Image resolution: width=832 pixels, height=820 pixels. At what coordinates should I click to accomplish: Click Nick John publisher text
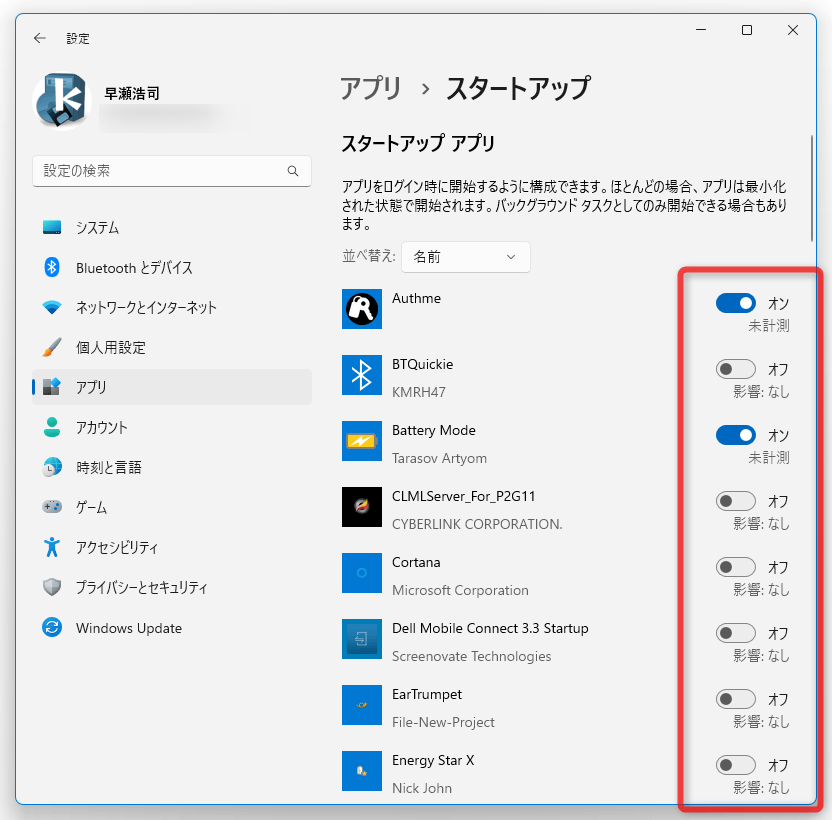(422, 788)
